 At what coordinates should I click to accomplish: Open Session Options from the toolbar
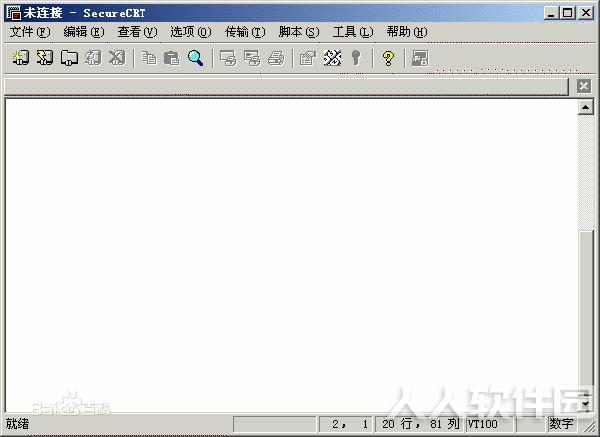(x=308, y=58)
